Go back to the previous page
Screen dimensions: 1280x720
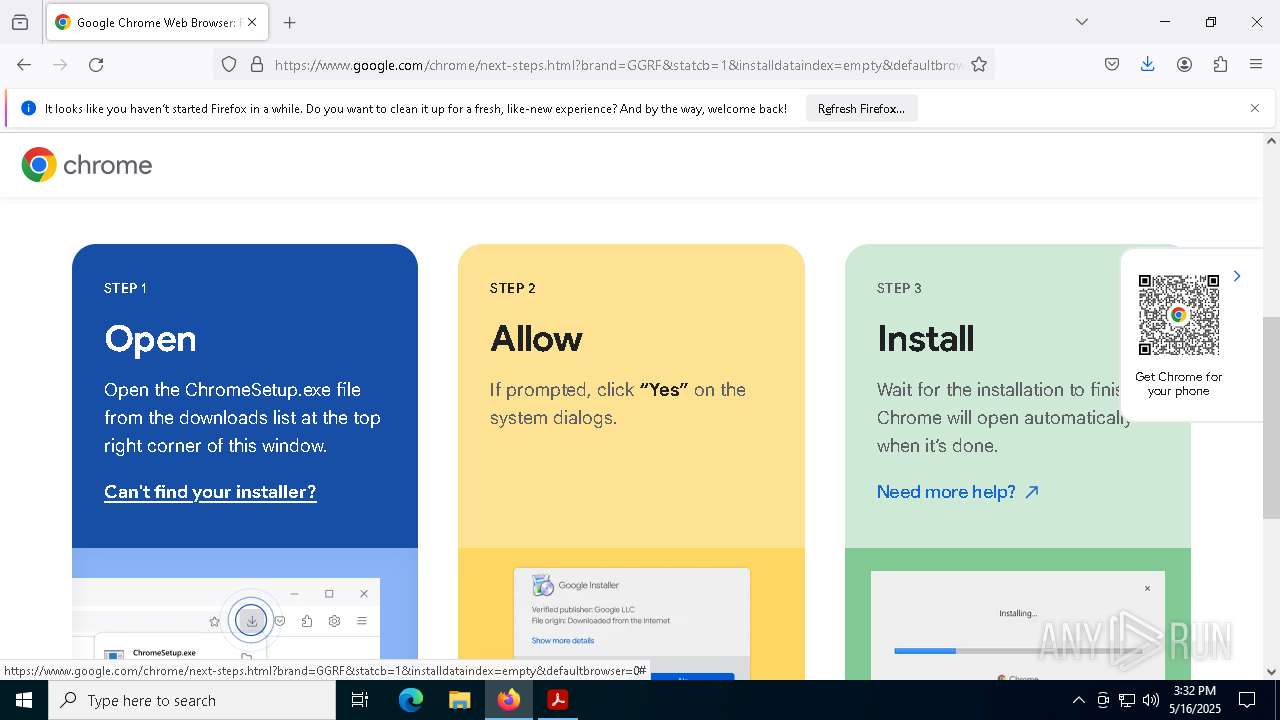tap(24, 64)
